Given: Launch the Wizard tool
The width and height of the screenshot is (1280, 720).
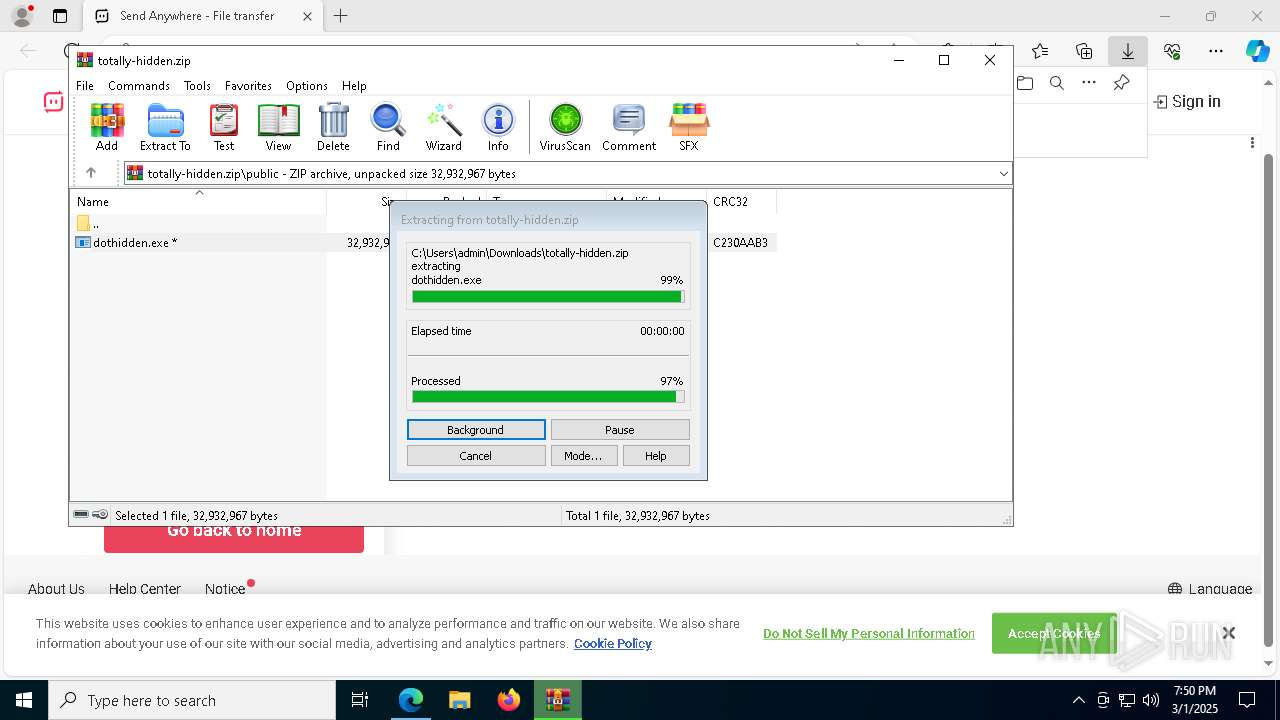Looking at the screenshot, I should 443,127.
